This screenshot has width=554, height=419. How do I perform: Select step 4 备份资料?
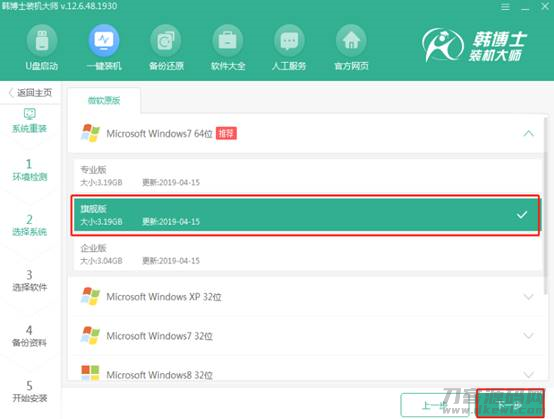(x=30, y=336)
